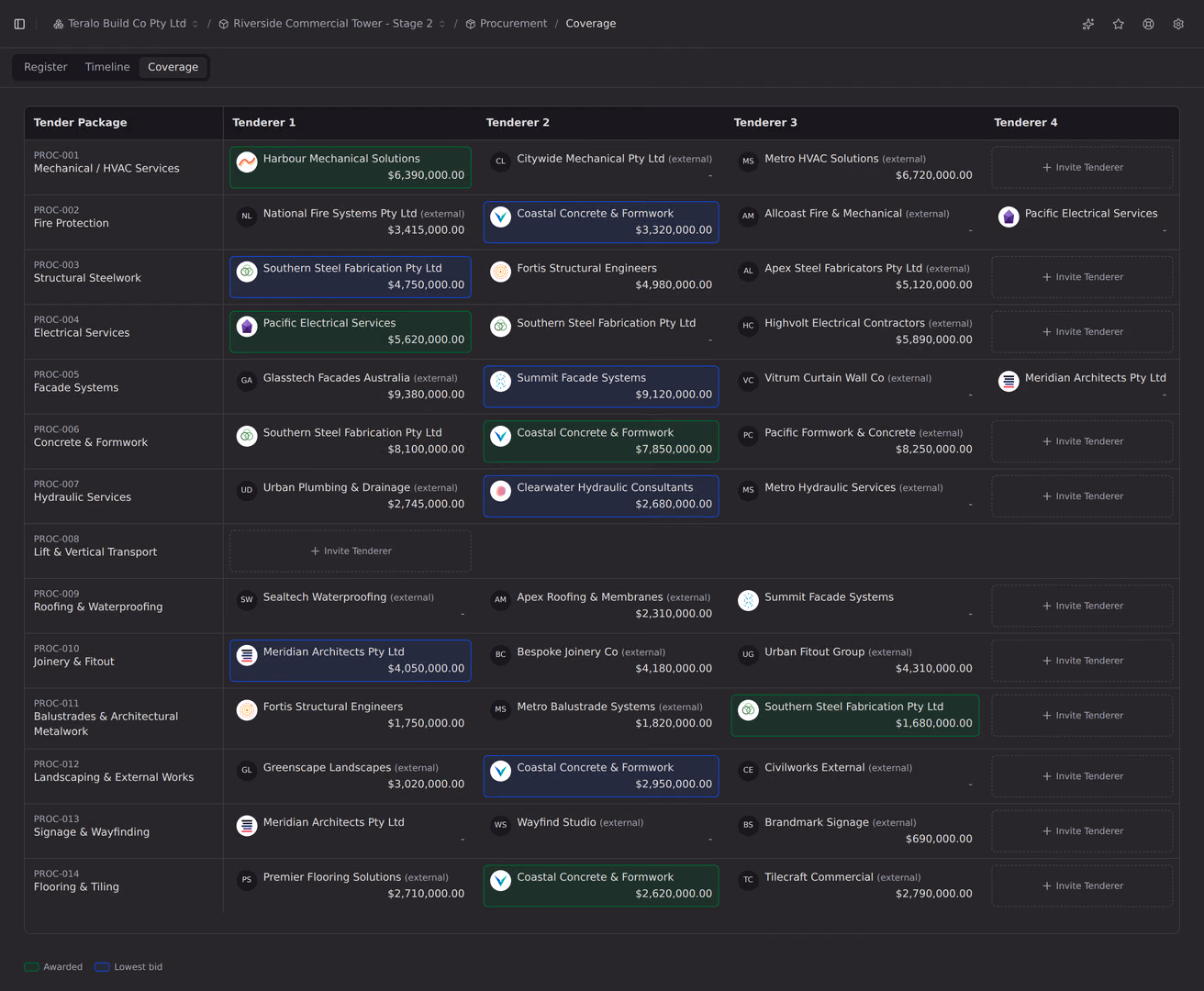The height and width of the screenshot is (991, 1204).
Task: Invite a fourth tenderer for Flooring & Tiling
Action: (x=1082, y=886)
